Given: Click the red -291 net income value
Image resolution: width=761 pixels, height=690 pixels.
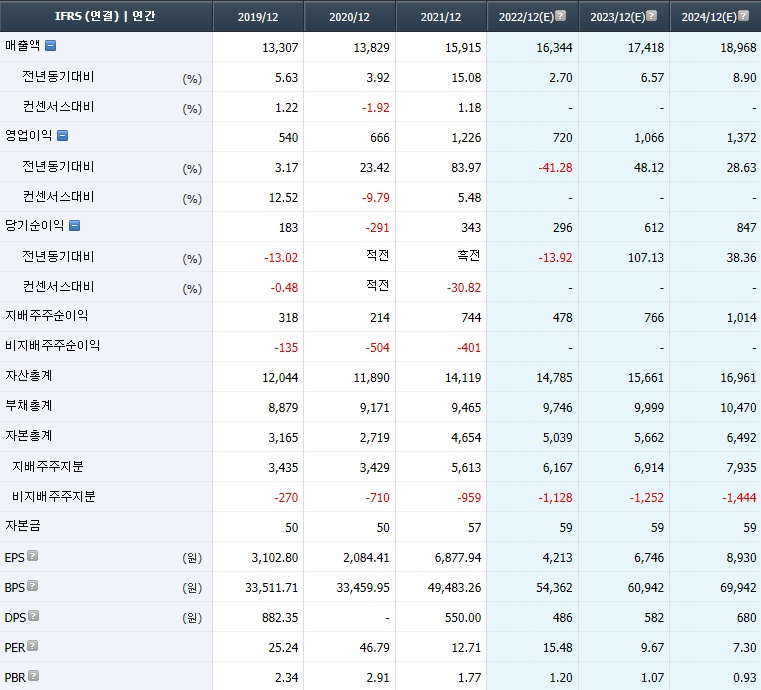Looking at the screenshot, I should [x=377, y=228].
